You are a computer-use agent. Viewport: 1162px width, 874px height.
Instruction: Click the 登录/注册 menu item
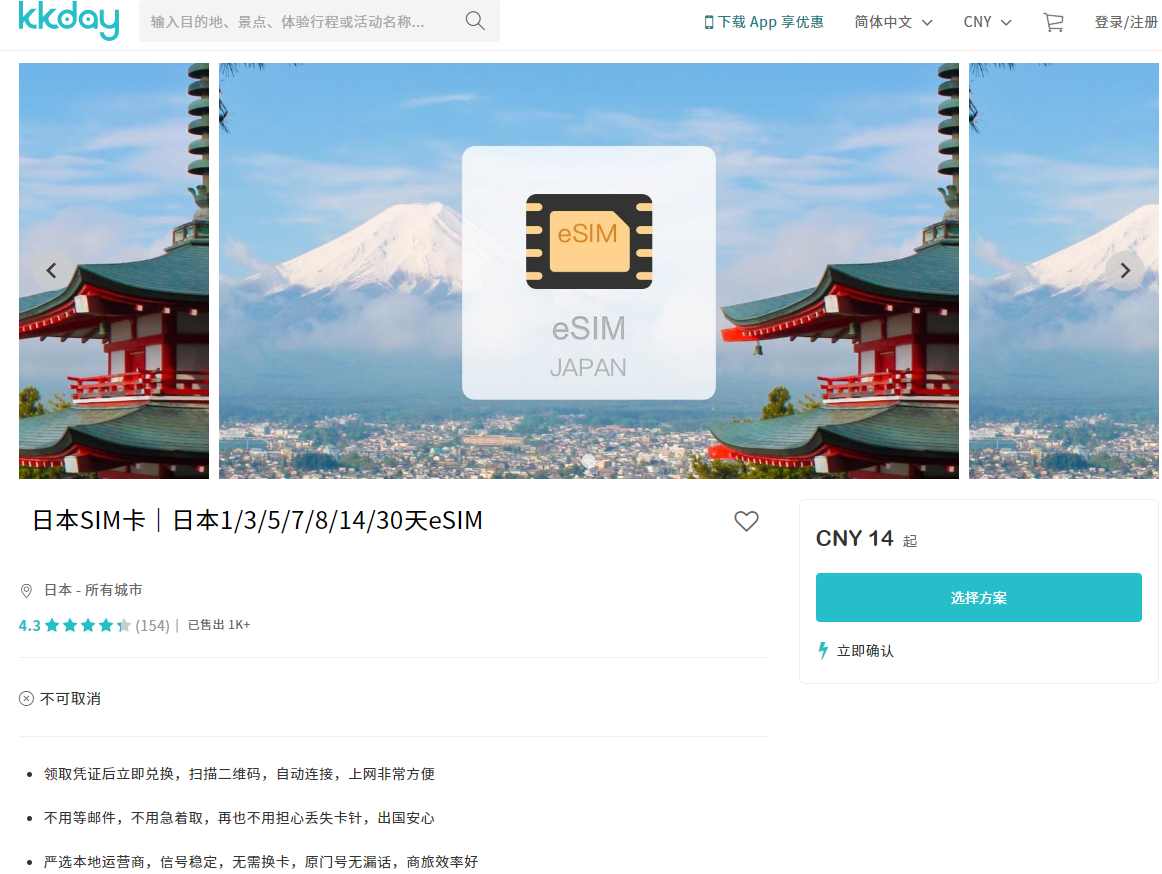coord(1126,20)
